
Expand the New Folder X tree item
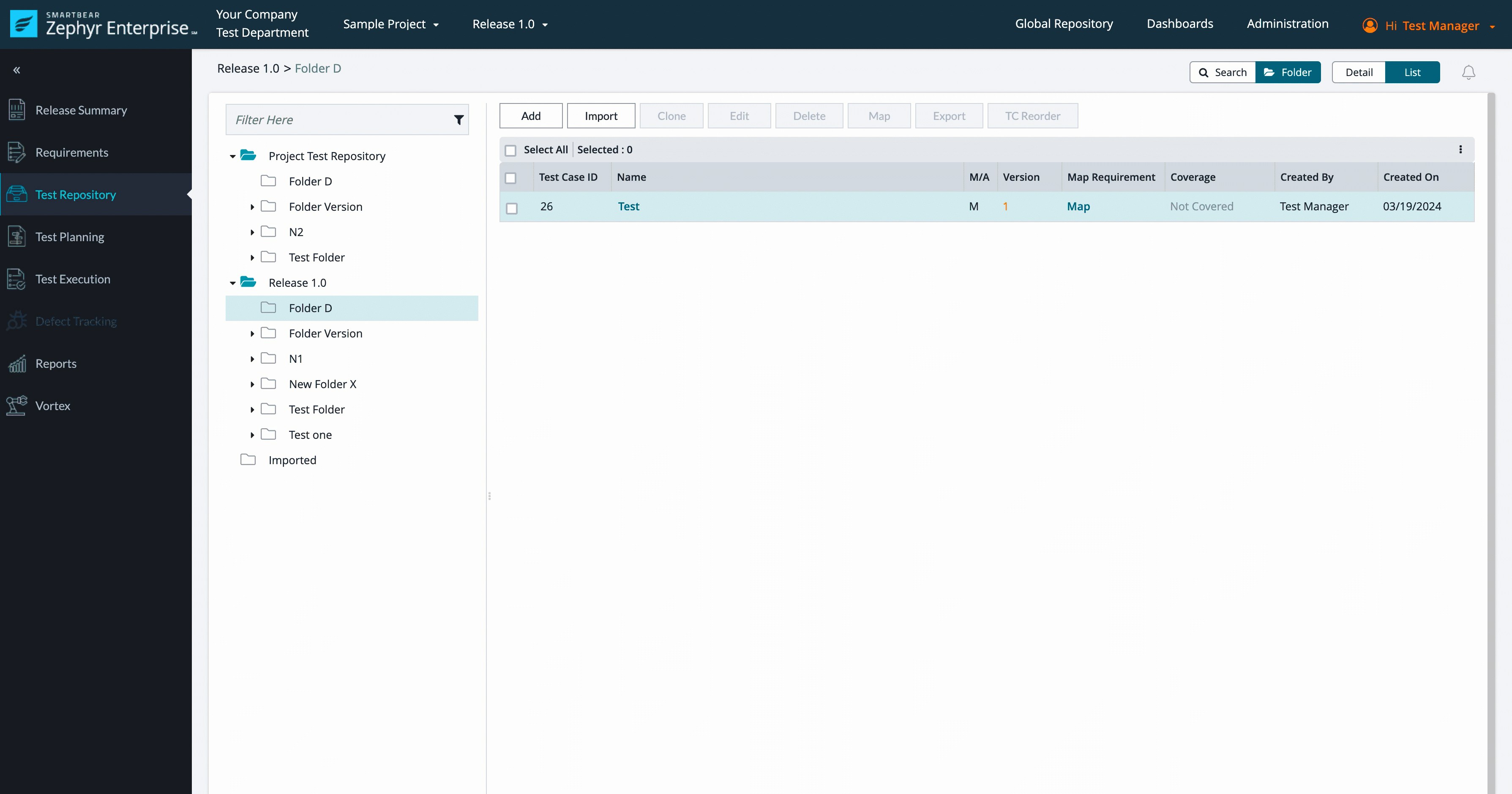coord(251,384)
